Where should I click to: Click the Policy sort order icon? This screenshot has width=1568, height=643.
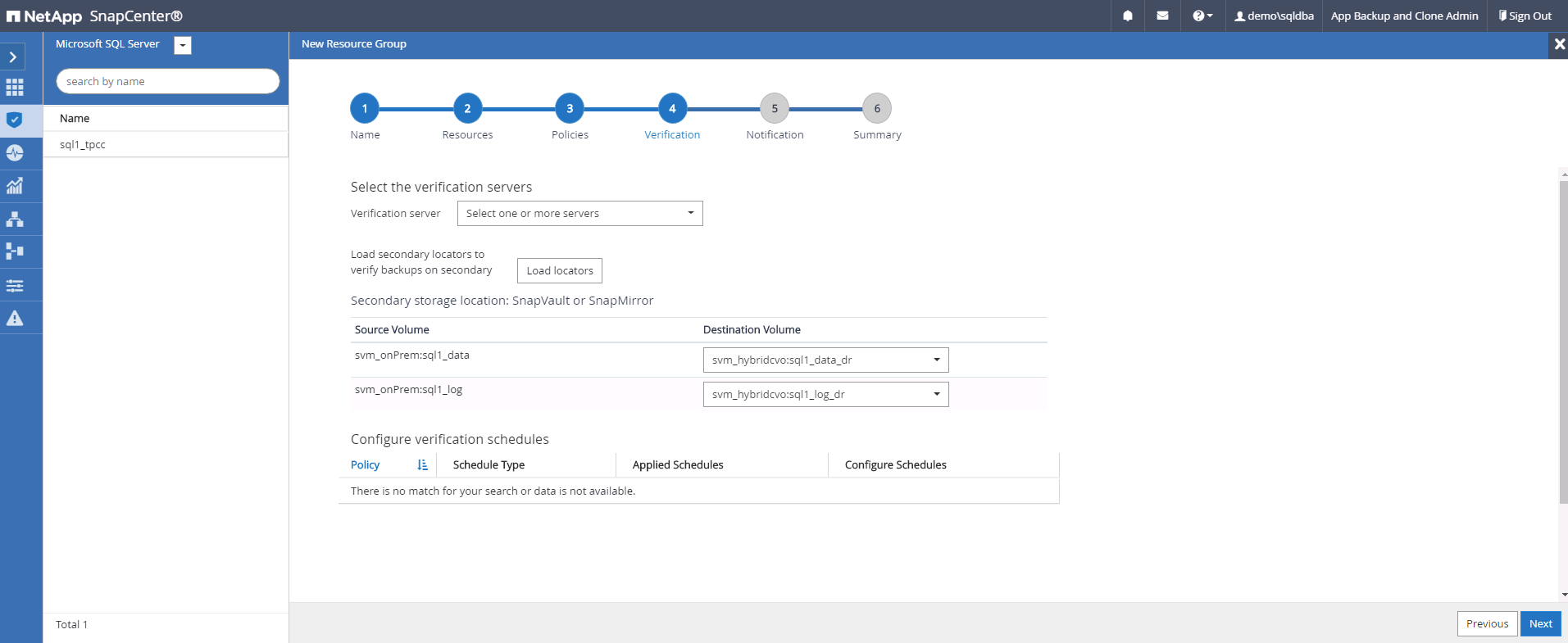(422, 465)
